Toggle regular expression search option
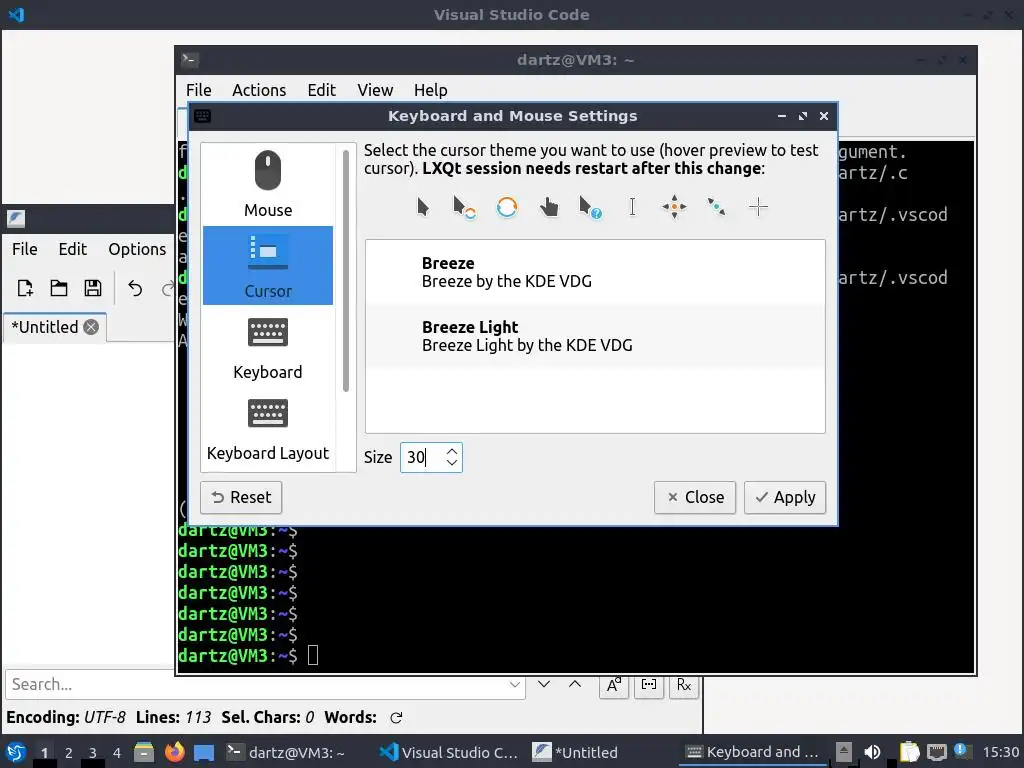 684,685
